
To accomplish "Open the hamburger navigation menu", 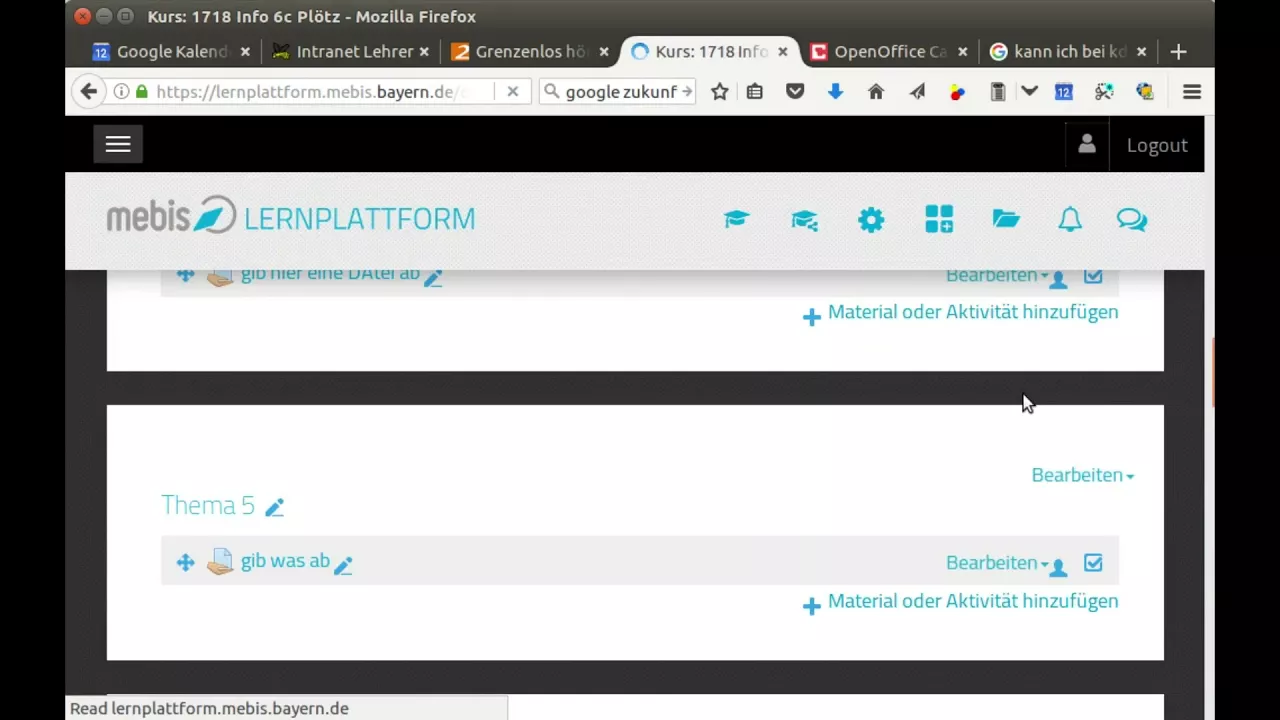I will coord(118,144).
